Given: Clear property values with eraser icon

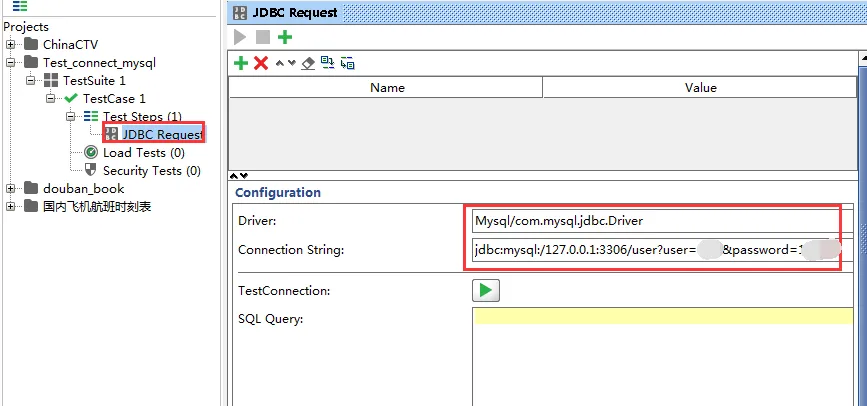Looking at the screenshot, I should 308,63.
